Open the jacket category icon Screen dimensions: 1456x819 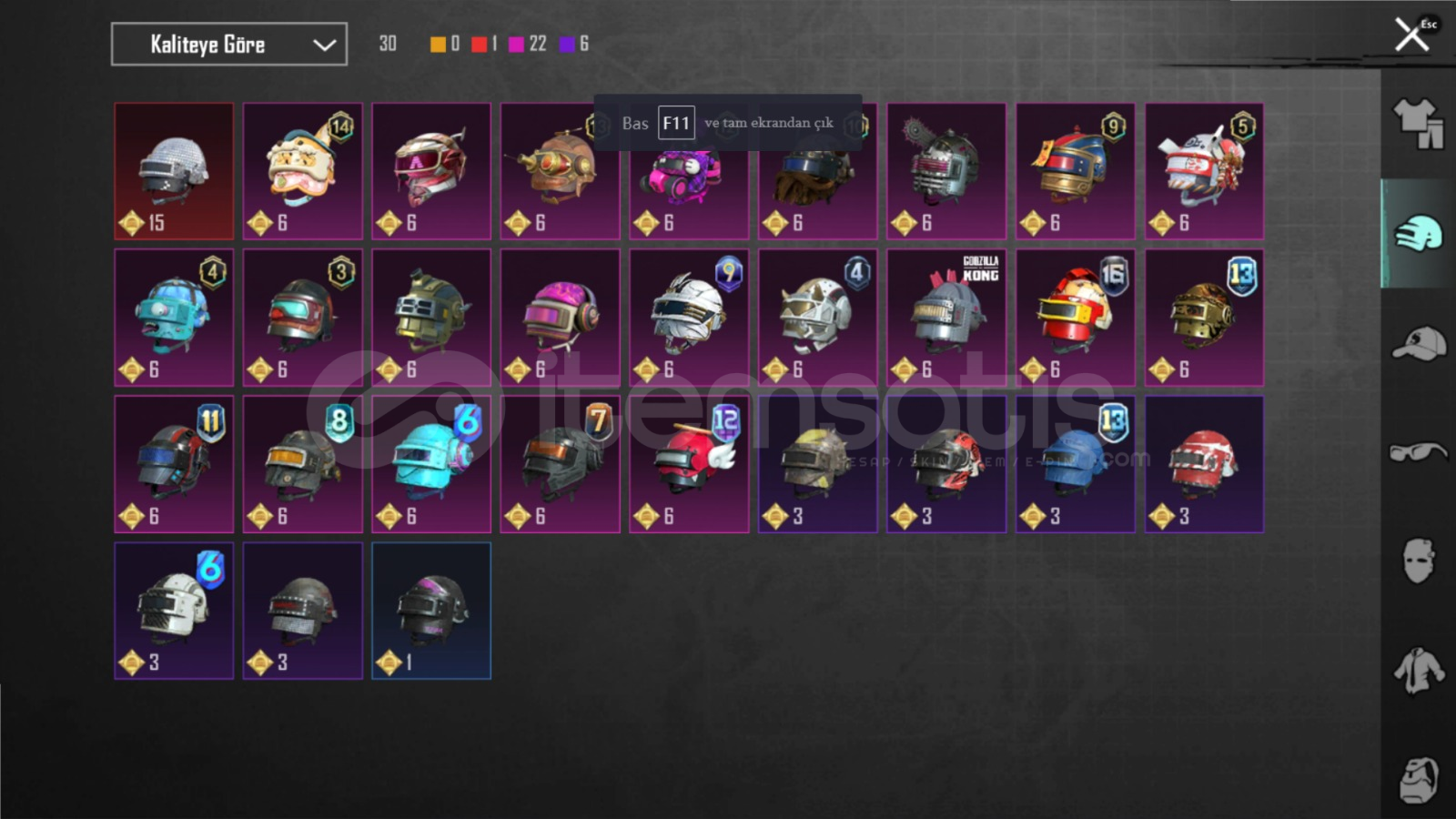pos(1418,670)
